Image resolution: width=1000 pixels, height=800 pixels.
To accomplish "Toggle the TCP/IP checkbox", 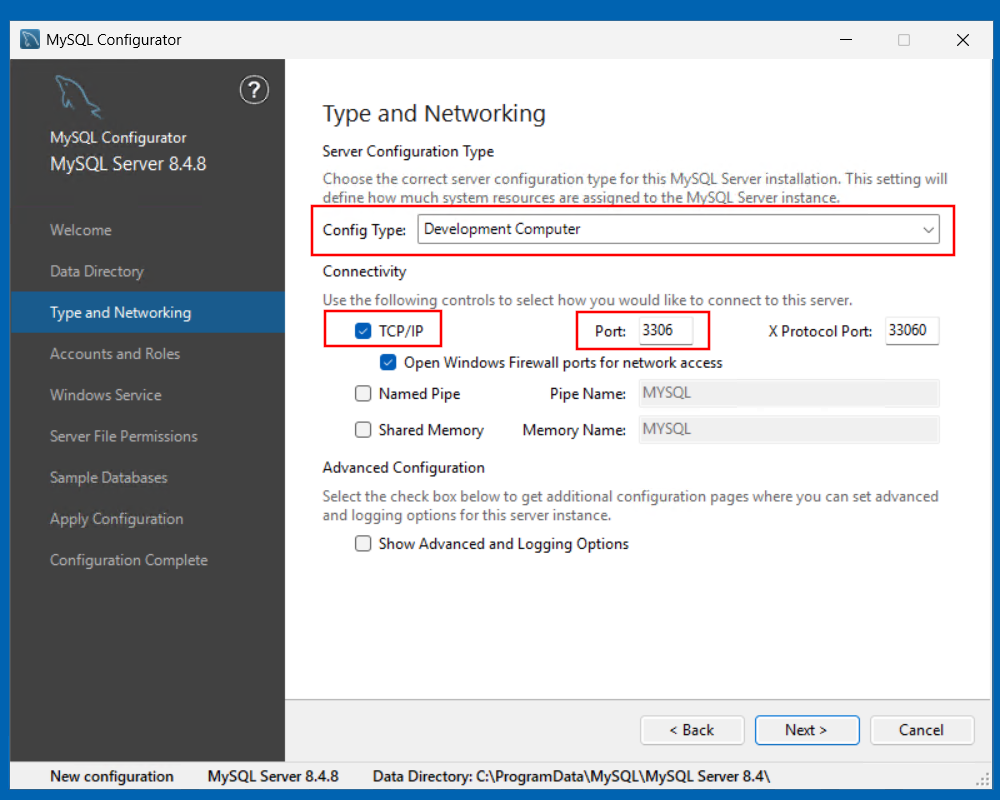I will 363,330.
